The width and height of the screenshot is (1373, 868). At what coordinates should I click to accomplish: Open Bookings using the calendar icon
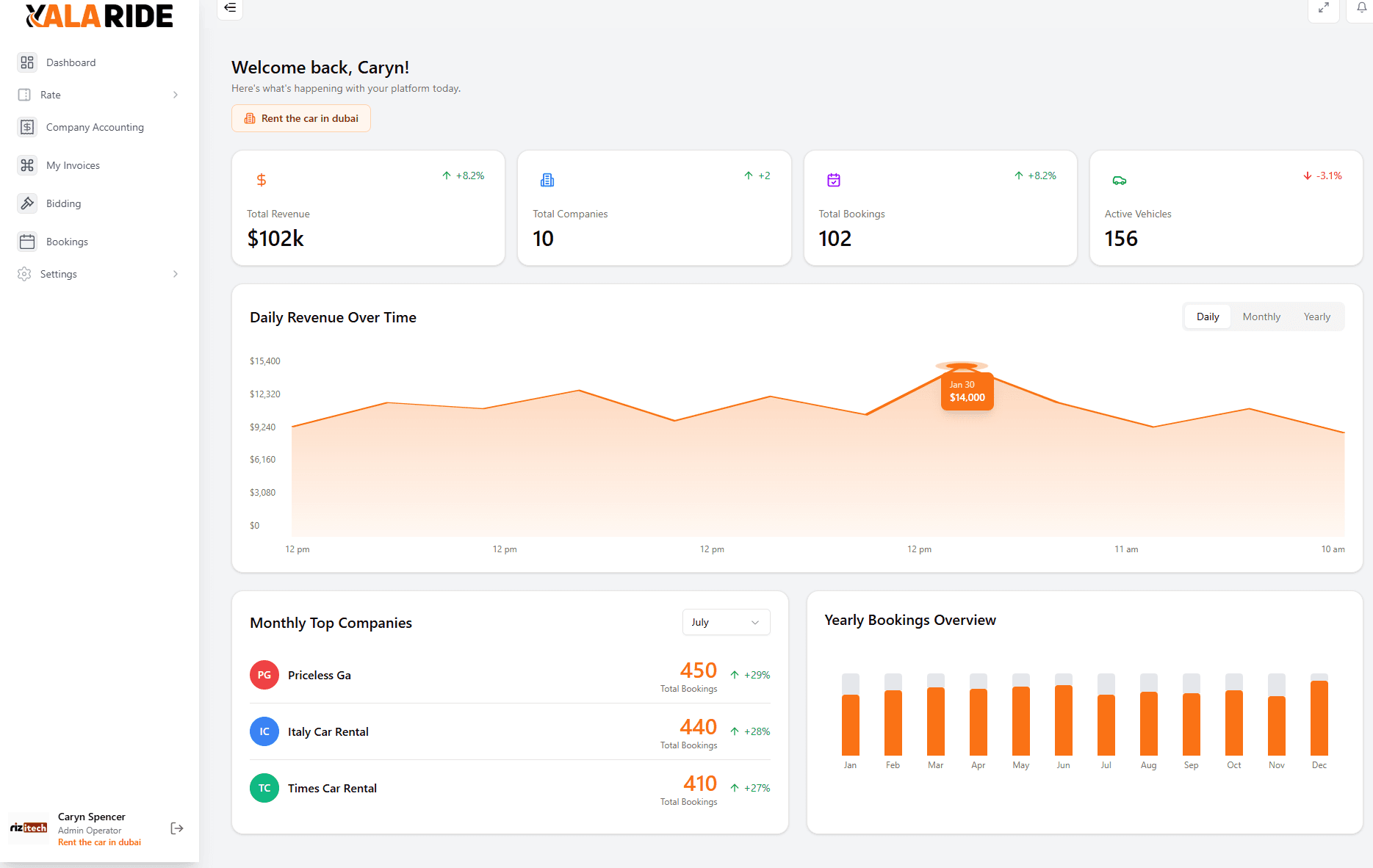click(27, 241)
